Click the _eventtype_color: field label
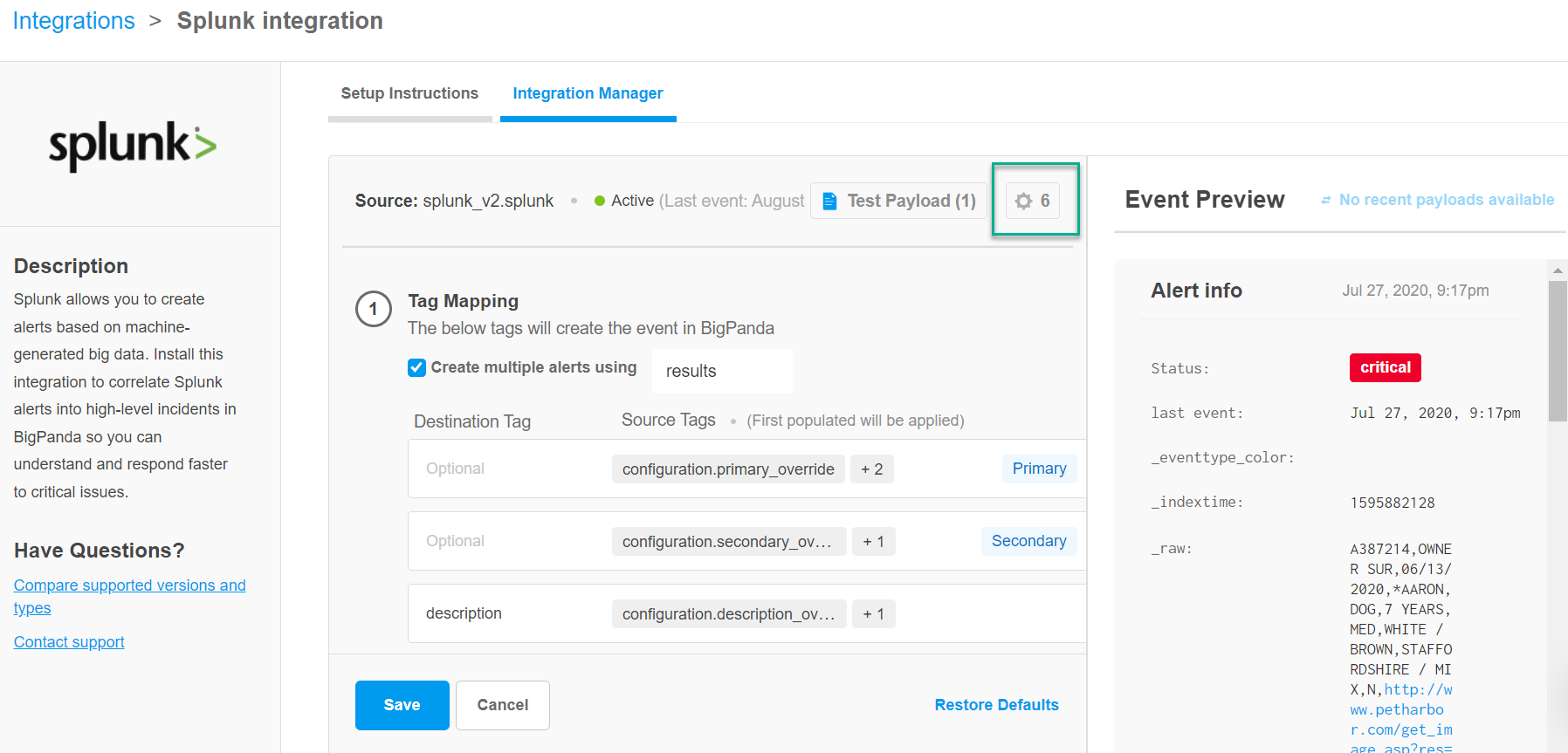Image resolution: width=1568 pixels, height=753 pixels. pos(1222,457)
